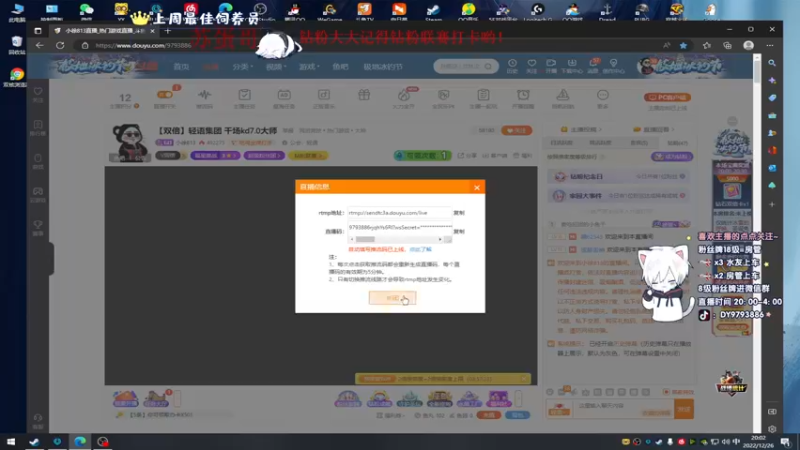800x450 pixels.
Task: Open Microsoft Edge from the taskbar
Action: point(80,441)
